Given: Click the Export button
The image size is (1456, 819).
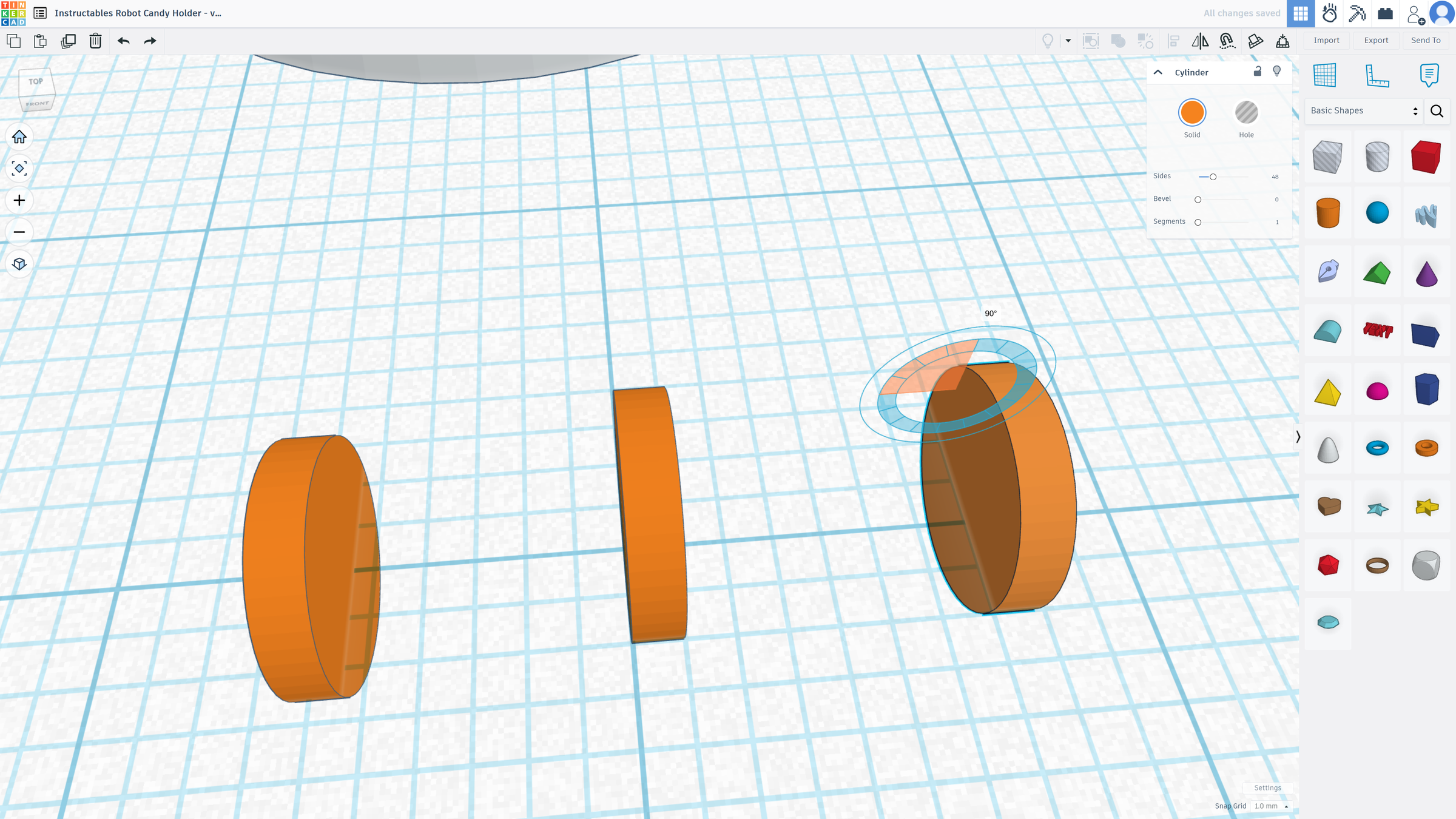Looking at the screenshot, I should tap(1376, 40).
